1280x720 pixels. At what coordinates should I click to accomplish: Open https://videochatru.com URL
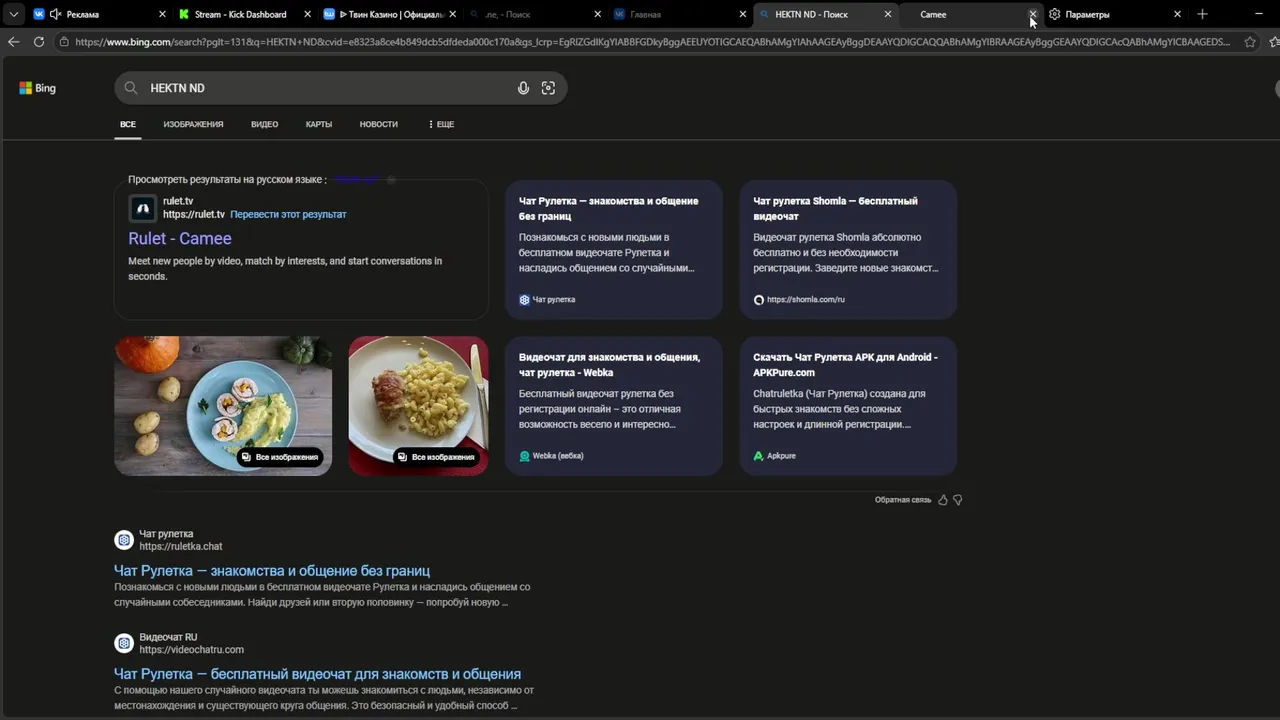tap(191, 650)
